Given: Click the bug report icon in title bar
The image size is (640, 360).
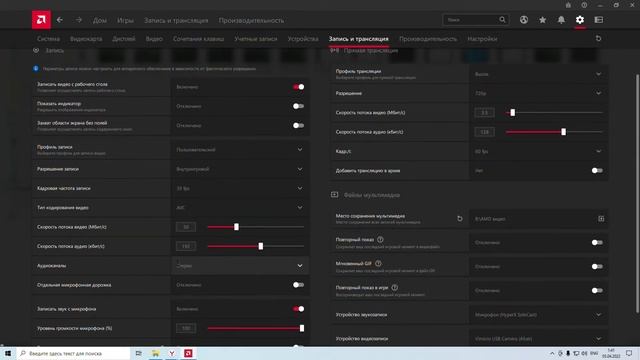Looking at the screenshot, I should (x=568, y=5).
